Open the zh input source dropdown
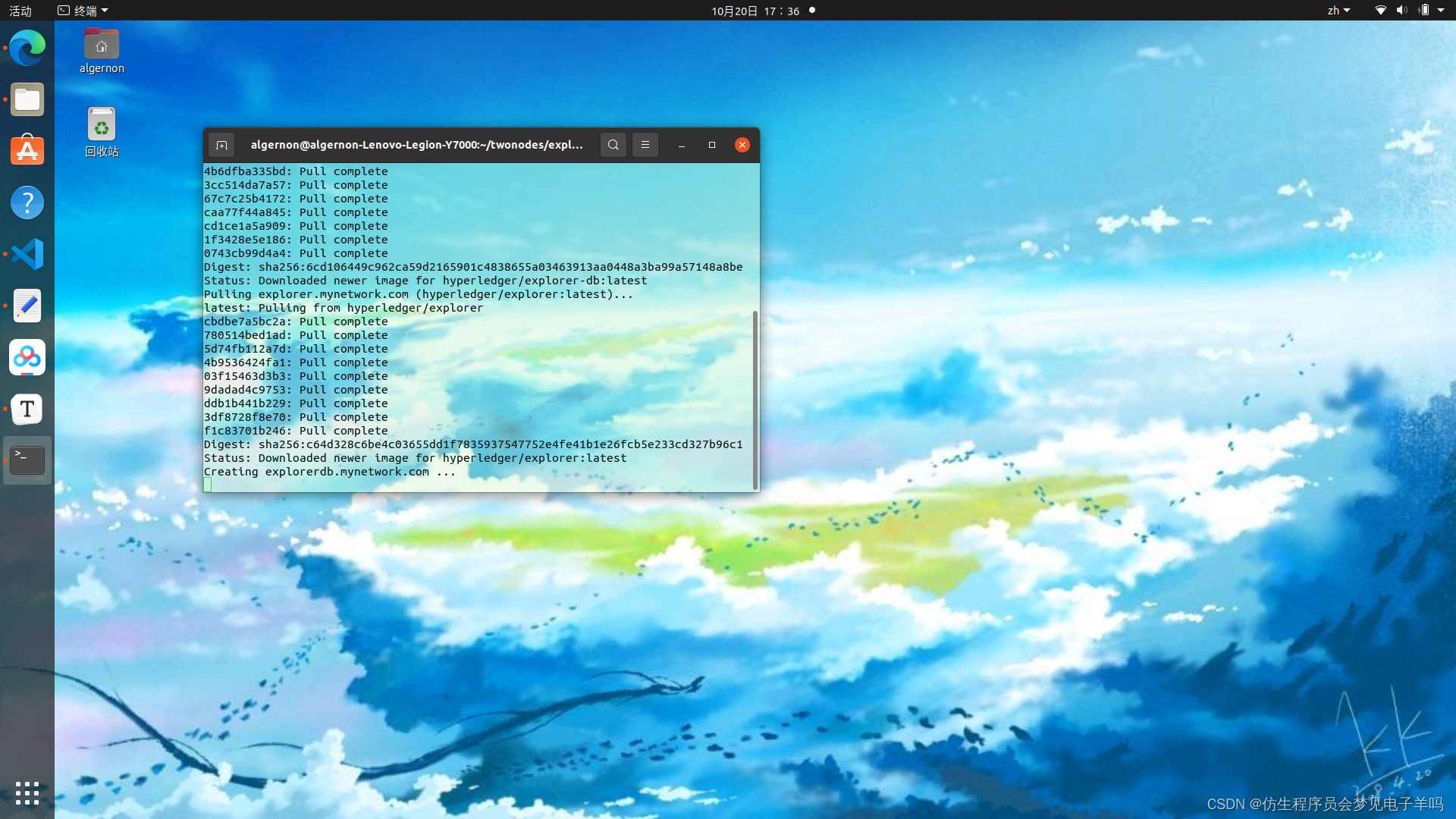This screenshot has width=1456, height=819. (1338, 11)
